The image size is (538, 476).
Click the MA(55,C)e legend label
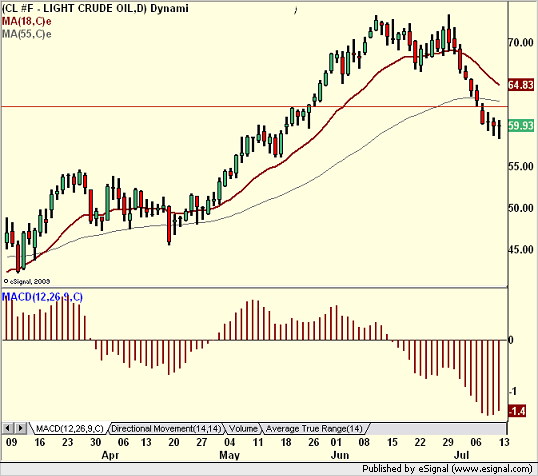pos(27,34)
